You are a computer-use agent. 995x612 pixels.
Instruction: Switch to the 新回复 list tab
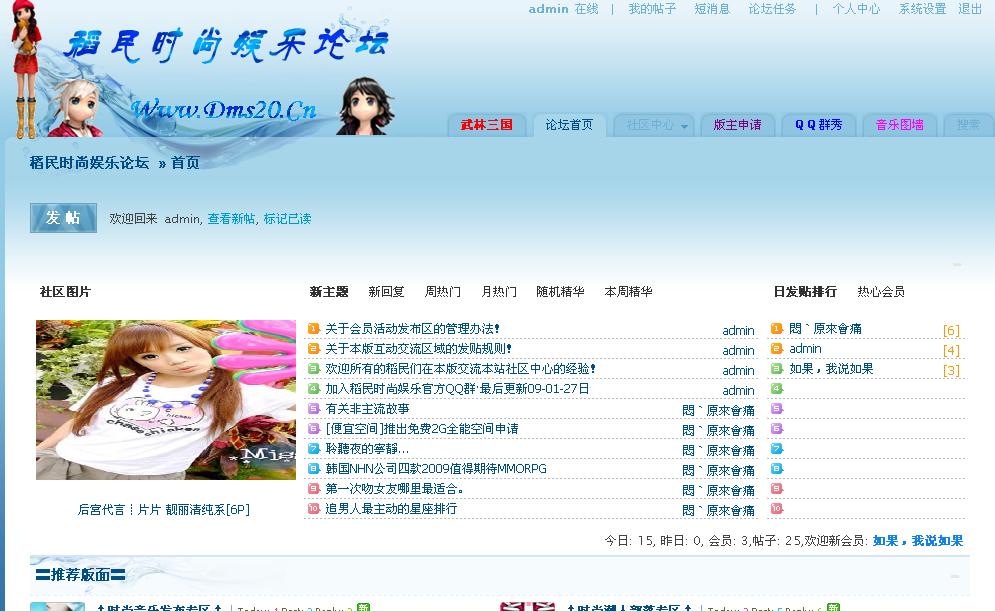point(386,292)
